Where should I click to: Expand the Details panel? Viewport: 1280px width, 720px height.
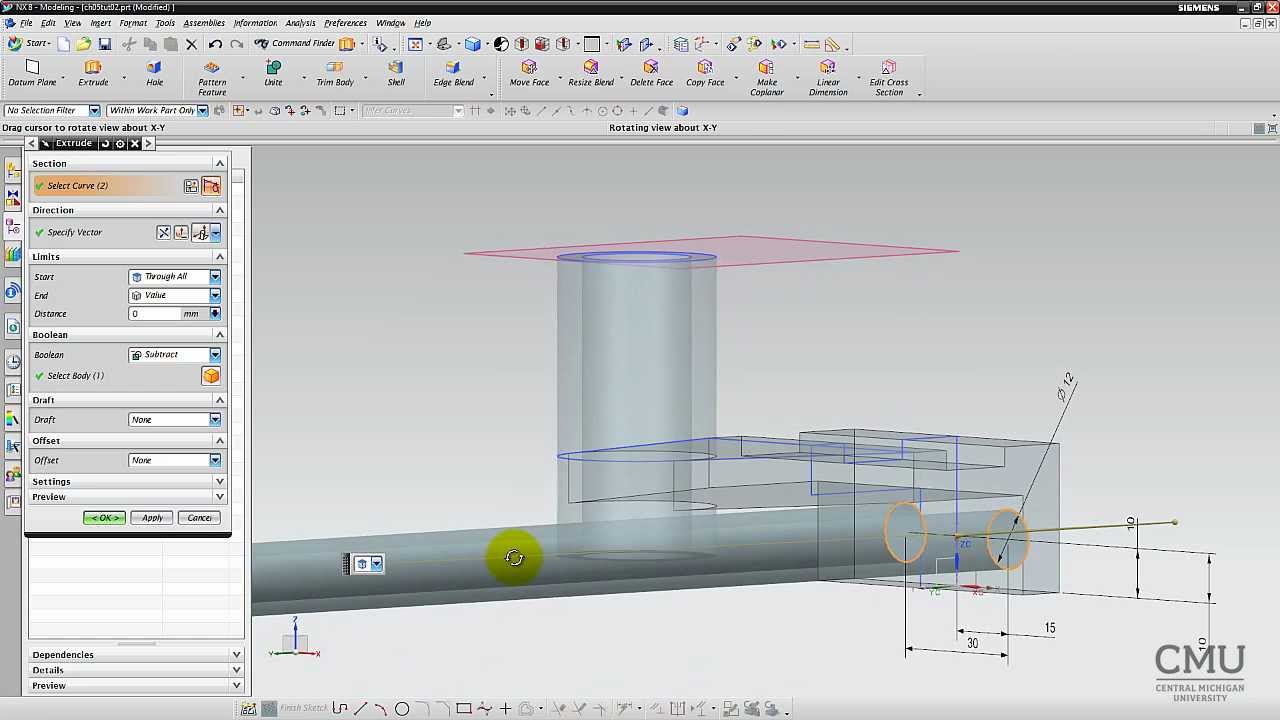(236, 670)
